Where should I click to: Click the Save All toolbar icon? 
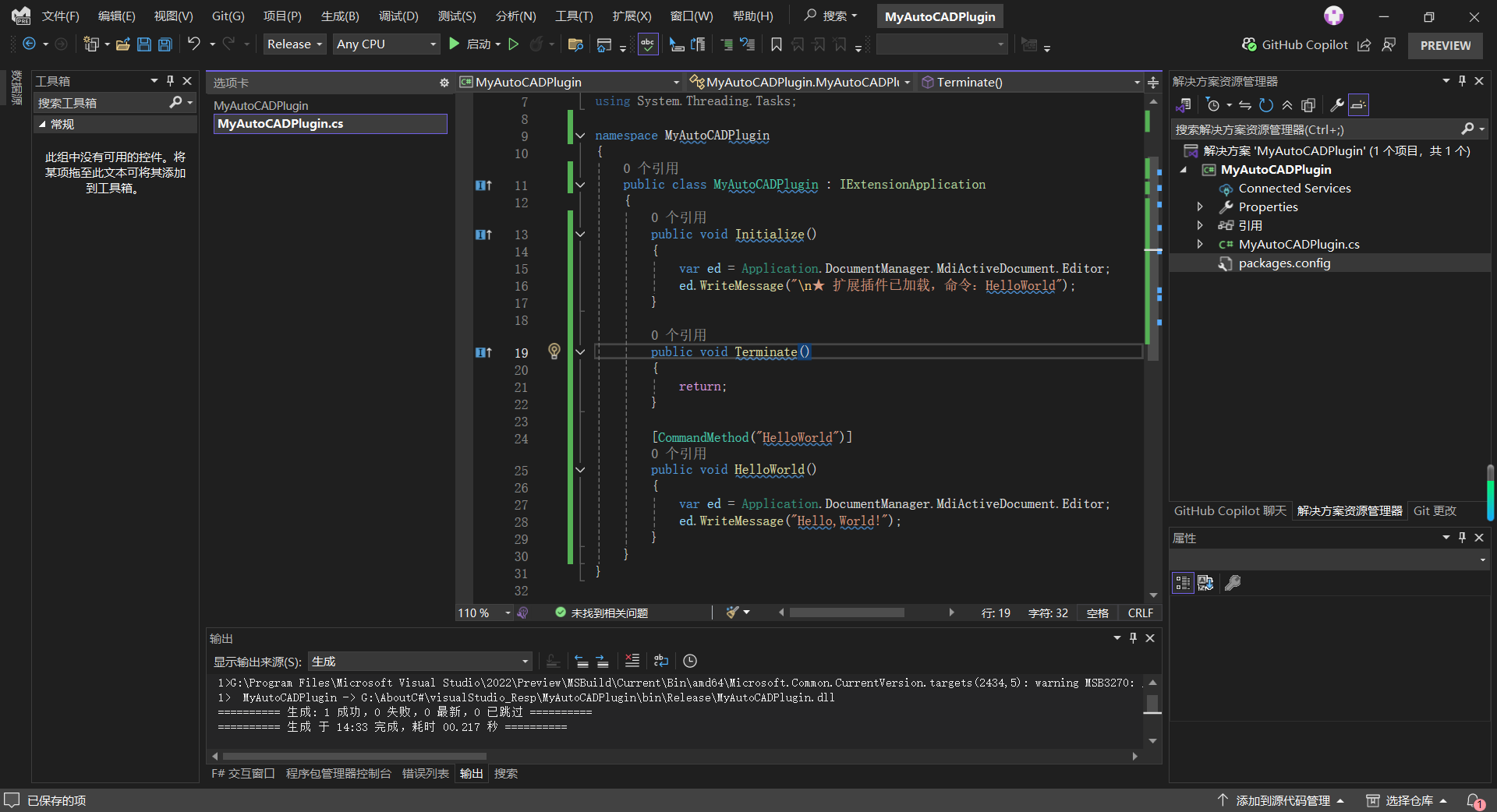click(x=165, y=44)
